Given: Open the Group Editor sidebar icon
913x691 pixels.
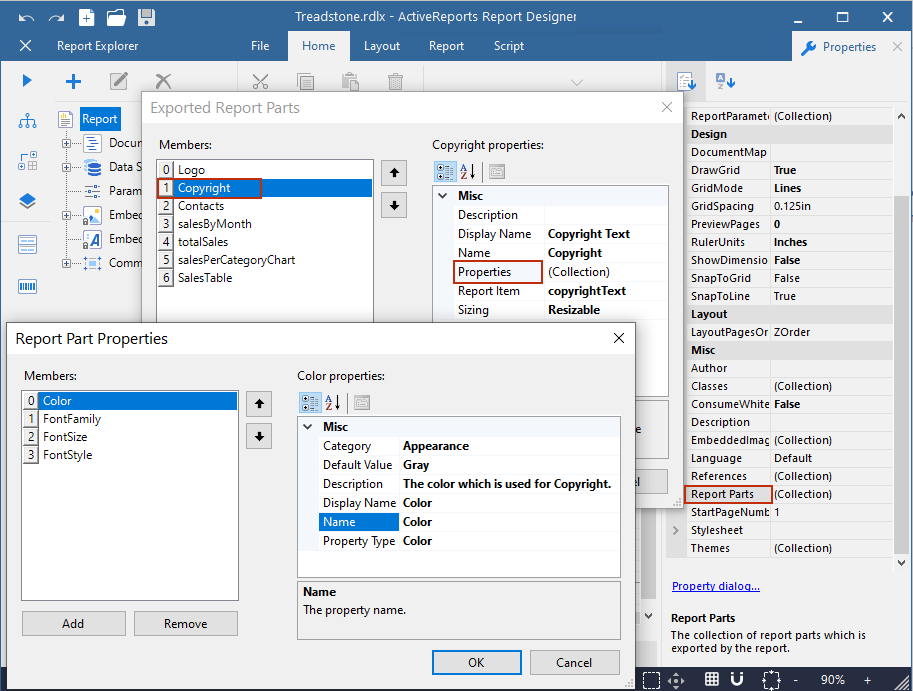Looking at the screenshot, I should coord(27,161).
